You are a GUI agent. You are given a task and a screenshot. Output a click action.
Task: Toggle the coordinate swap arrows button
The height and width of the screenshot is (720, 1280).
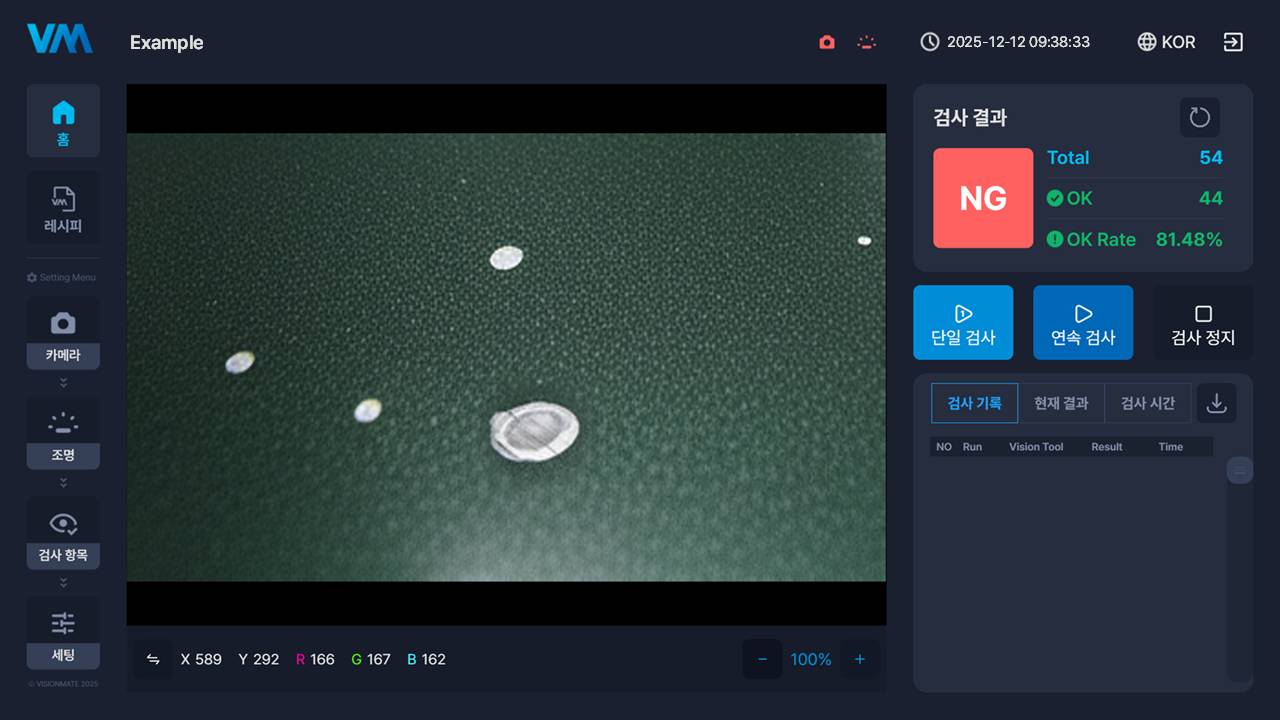click(153, 659)
